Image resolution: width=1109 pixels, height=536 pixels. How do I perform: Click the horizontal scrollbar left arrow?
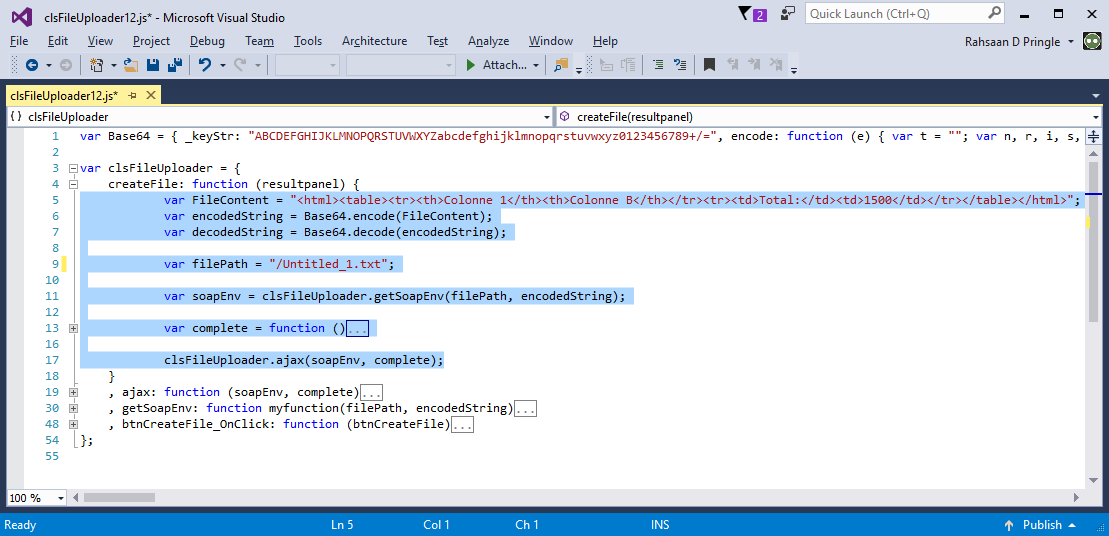76,498
